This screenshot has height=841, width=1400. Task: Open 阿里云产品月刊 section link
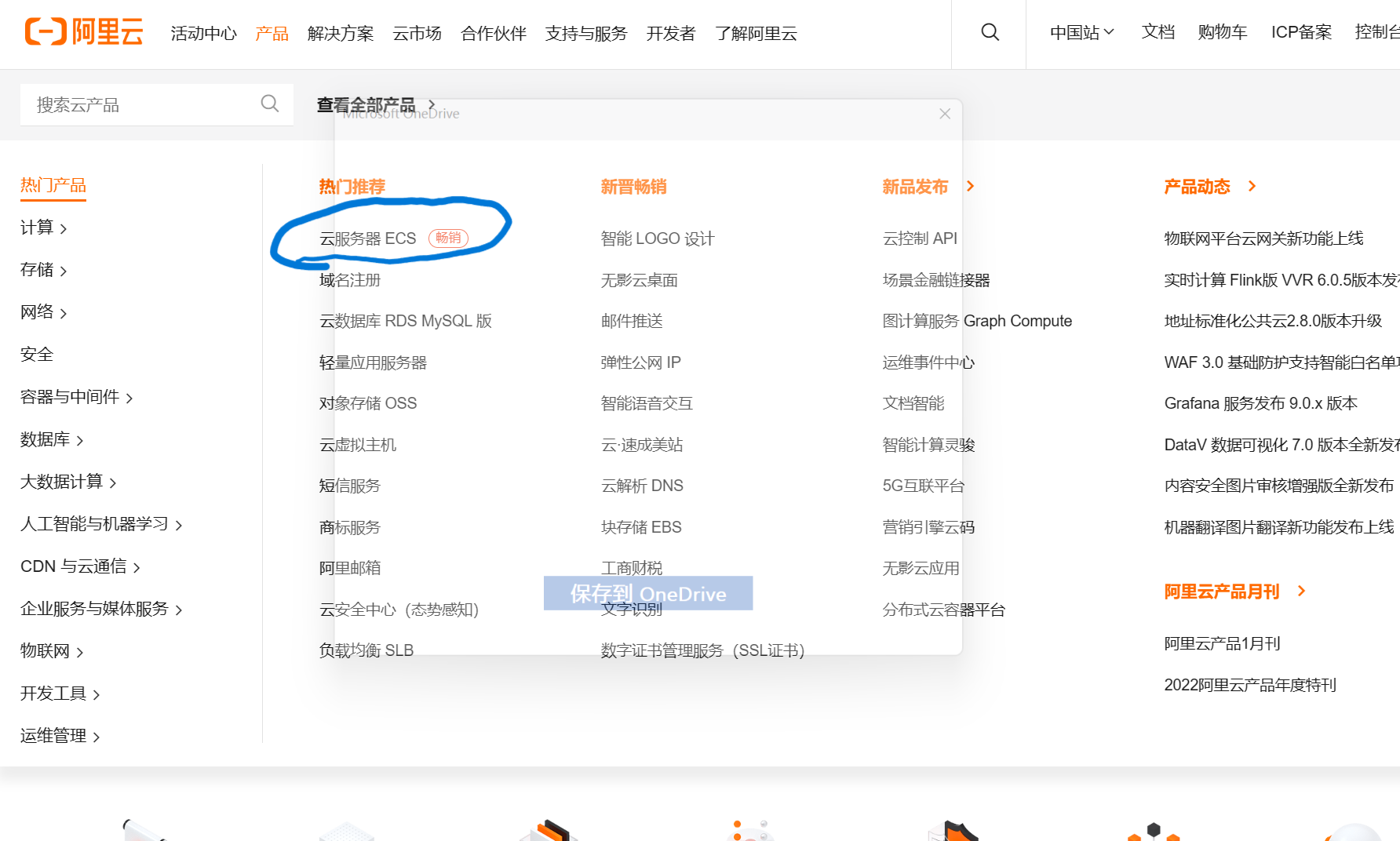tap(1222, 592)
